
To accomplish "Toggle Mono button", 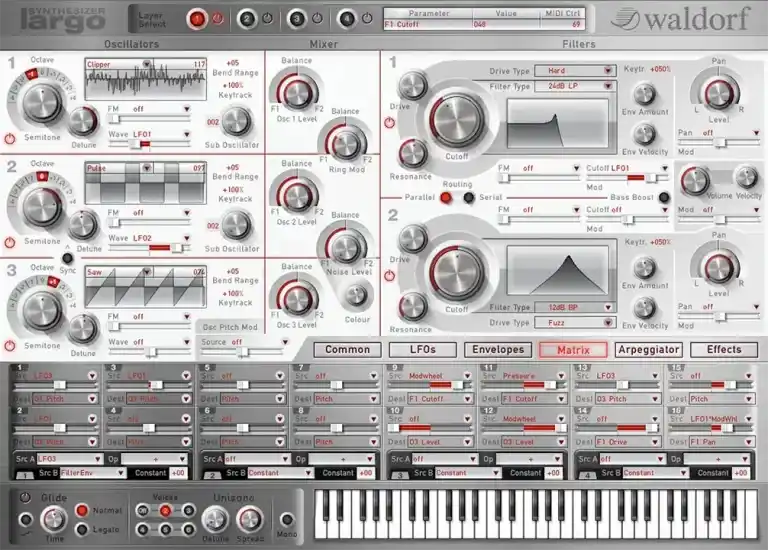I will [287, 519].
